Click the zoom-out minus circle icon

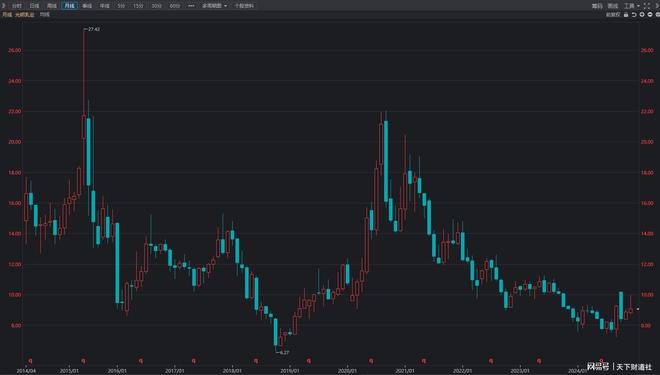coord(650,14)
